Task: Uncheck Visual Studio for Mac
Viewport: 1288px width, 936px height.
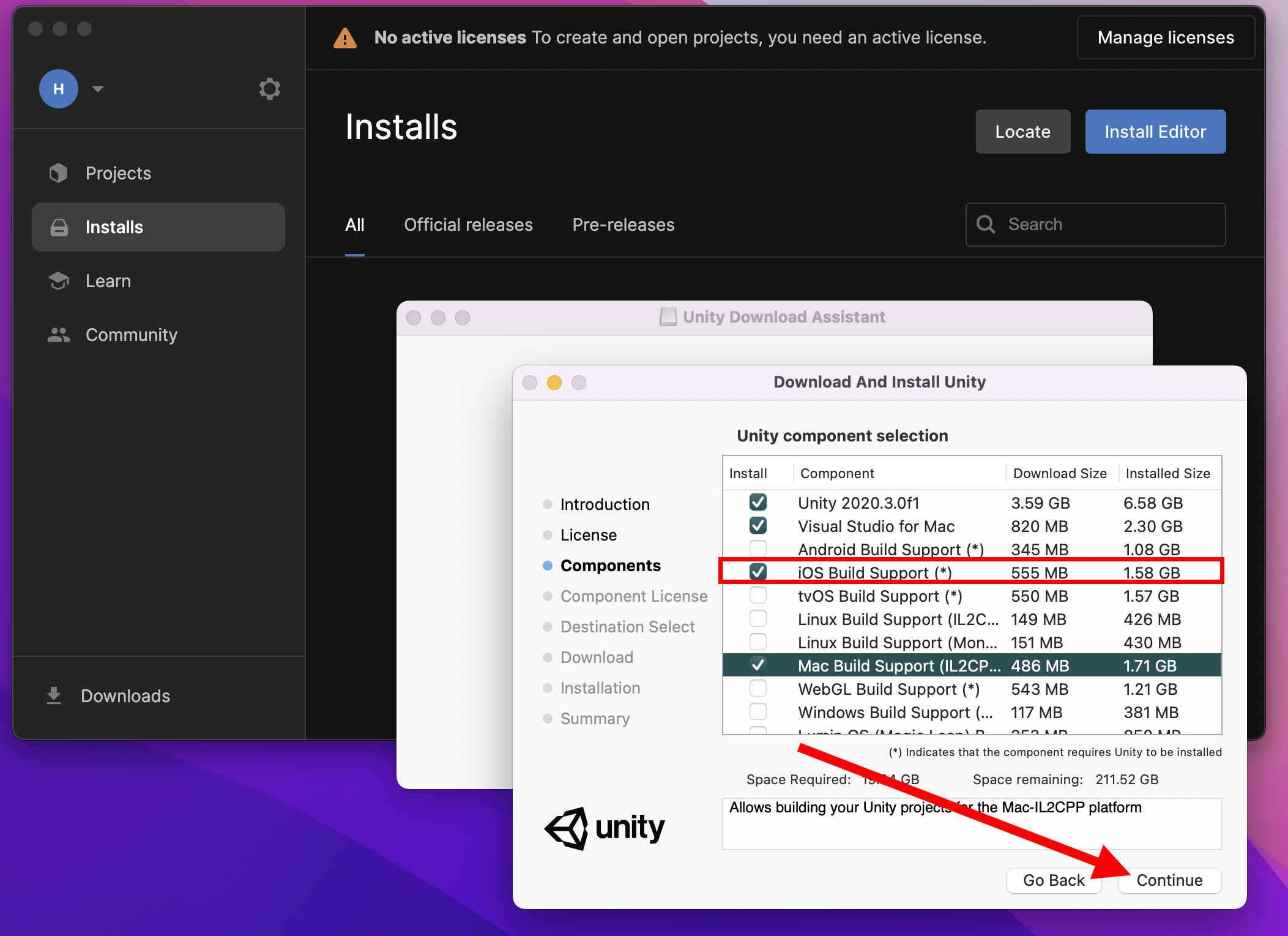Action: pos(758,526)
